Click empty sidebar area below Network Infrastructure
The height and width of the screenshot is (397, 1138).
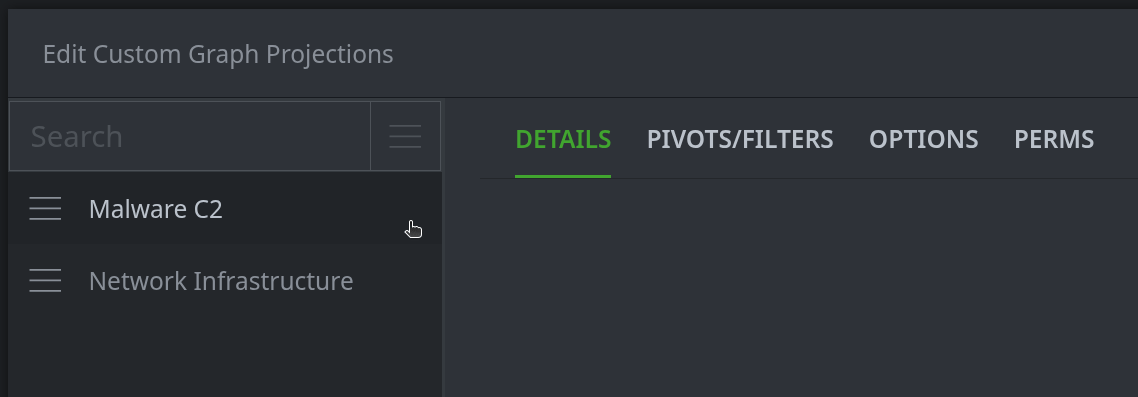pyautogui.click(x=225, y=356)
